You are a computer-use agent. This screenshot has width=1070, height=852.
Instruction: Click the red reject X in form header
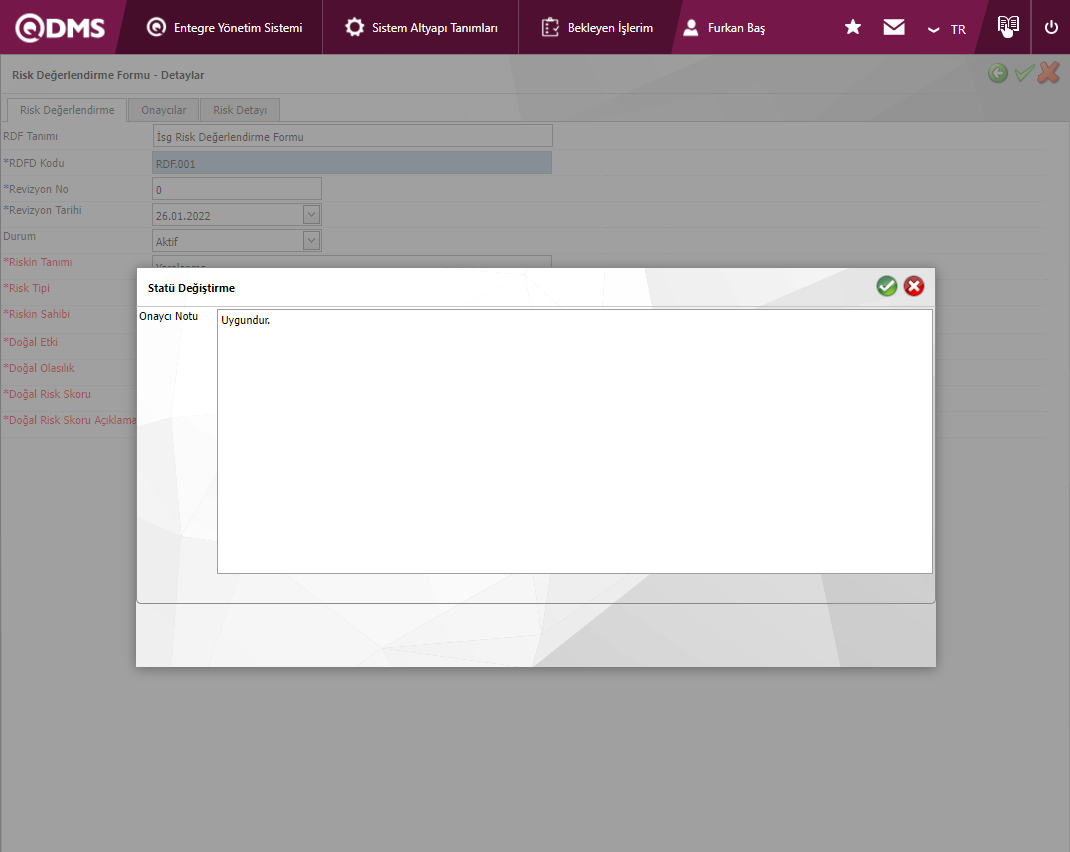click(1049, 73)
